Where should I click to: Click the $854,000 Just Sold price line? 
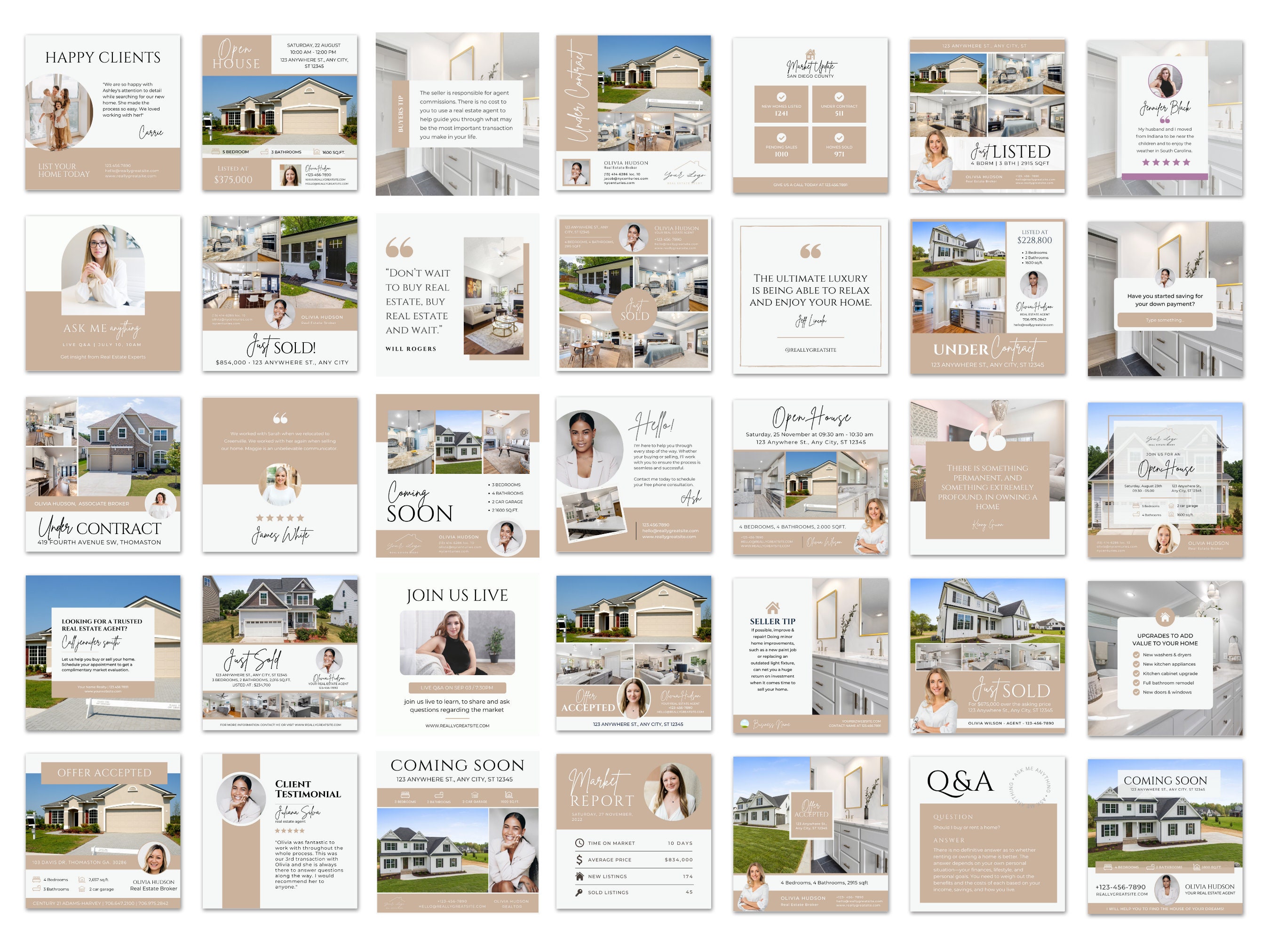282,362
